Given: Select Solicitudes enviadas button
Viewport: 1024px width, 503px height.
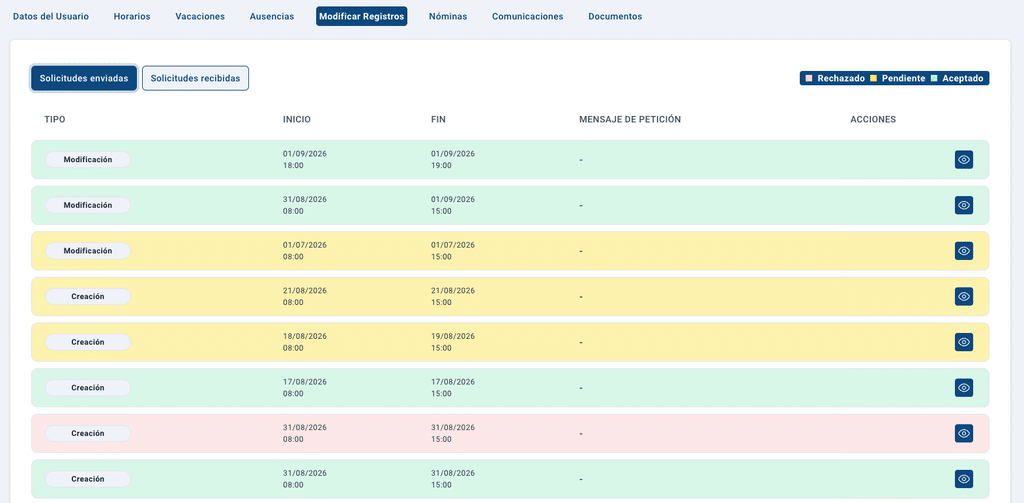Looking at the screenshot, I should click(x=84, y=78).
